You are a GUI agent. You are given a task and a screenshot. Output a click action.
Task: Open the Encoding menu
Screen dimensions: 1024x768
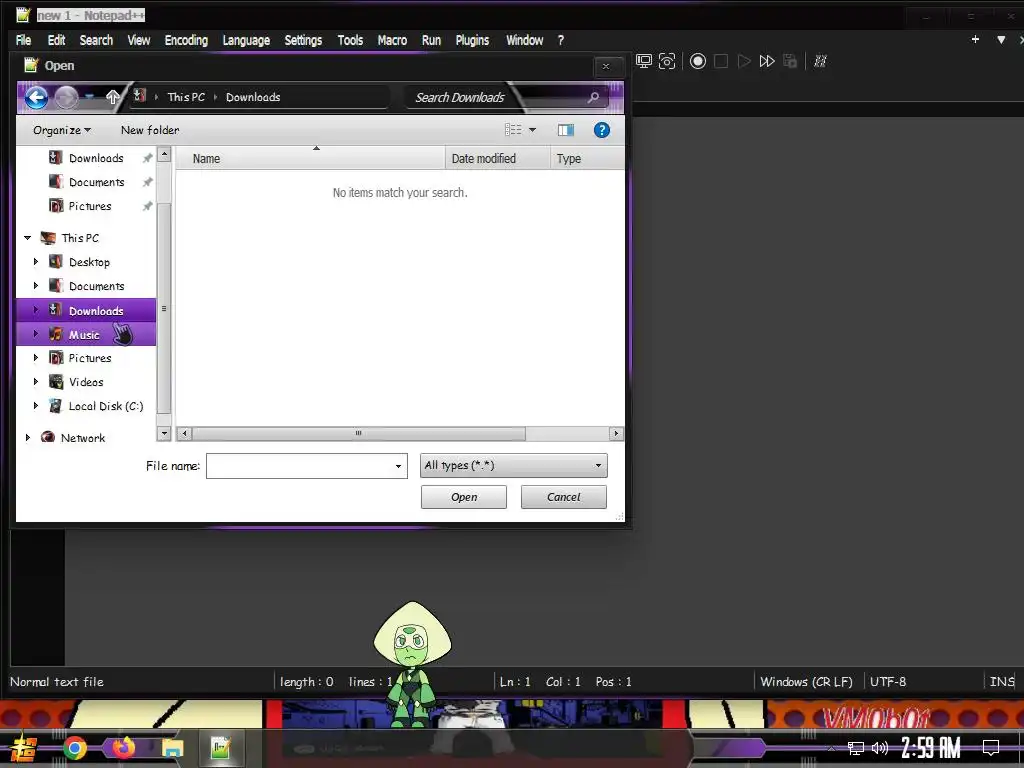pos(186,40)
